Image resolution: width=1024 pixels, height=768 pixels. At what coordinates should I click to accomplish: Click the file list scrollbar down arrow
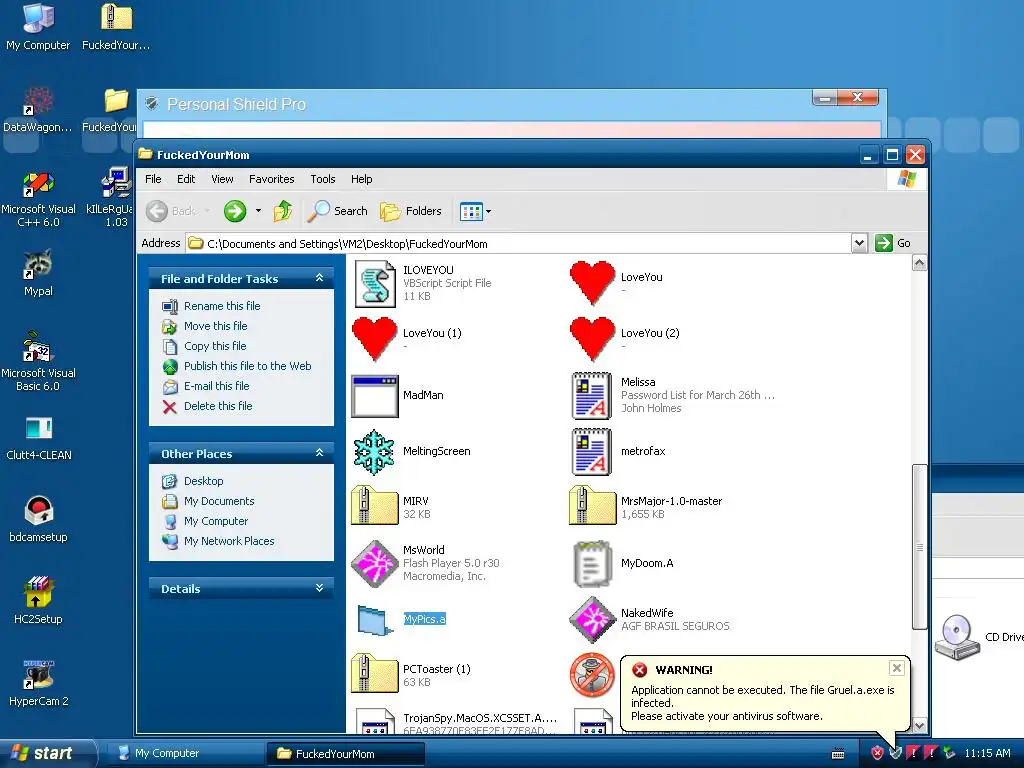pos(920,725)
